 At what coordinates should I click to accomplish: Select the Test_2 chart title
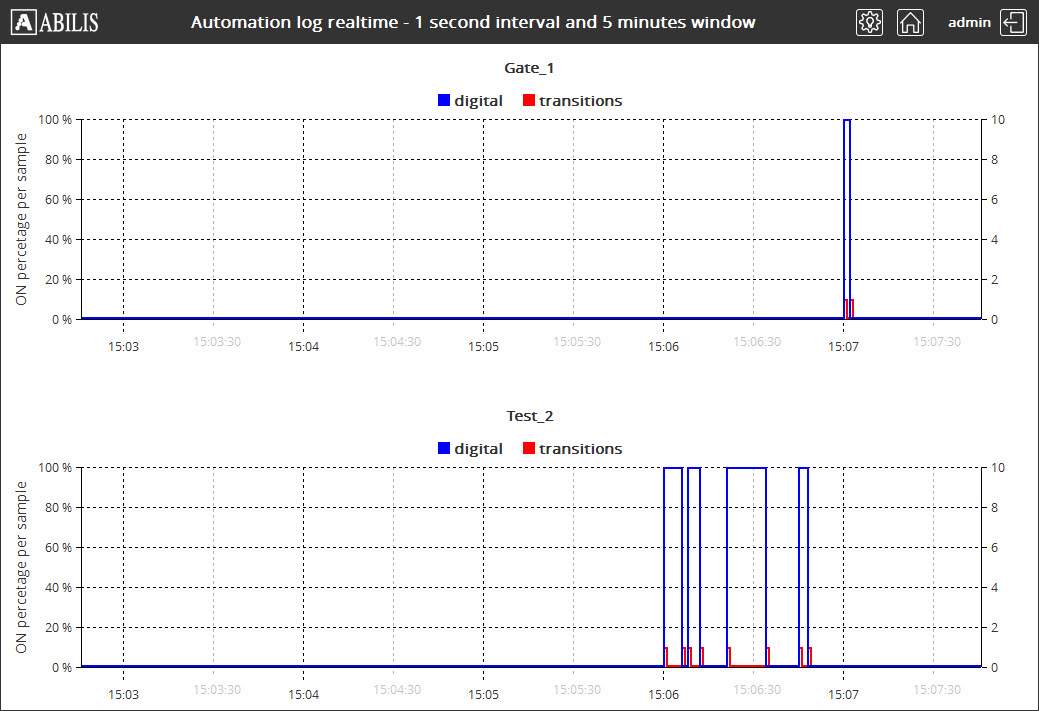(529, 416)
